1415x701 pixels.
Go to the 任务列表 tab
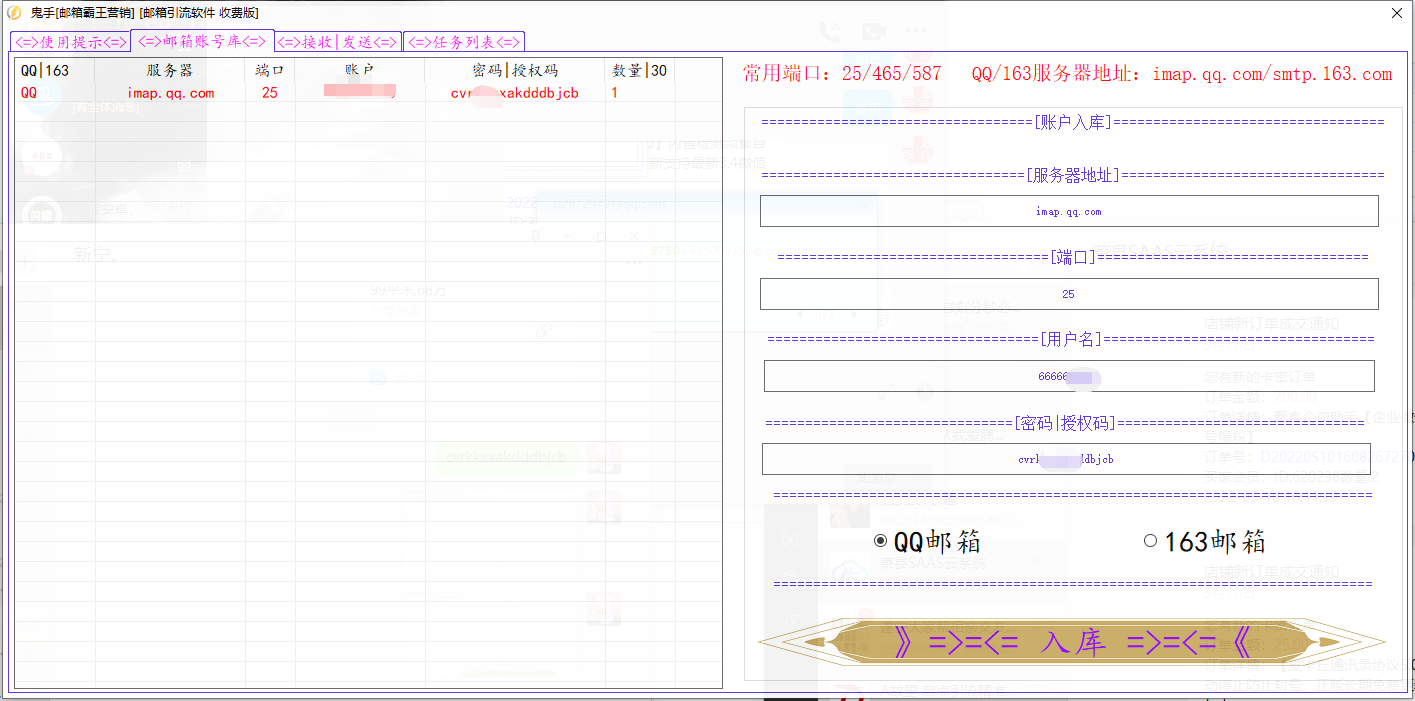pyautogui.click(x=464, y=42)
